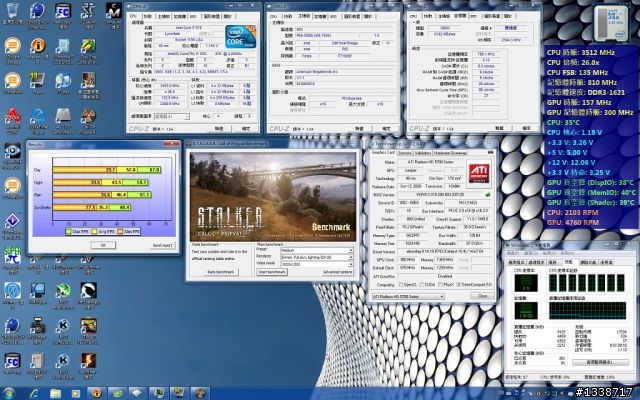This screenshot has width=640, height=400.
Task: Click the Close button in GPU-Z
Action: pyautogui.click(x=482, y=296)
